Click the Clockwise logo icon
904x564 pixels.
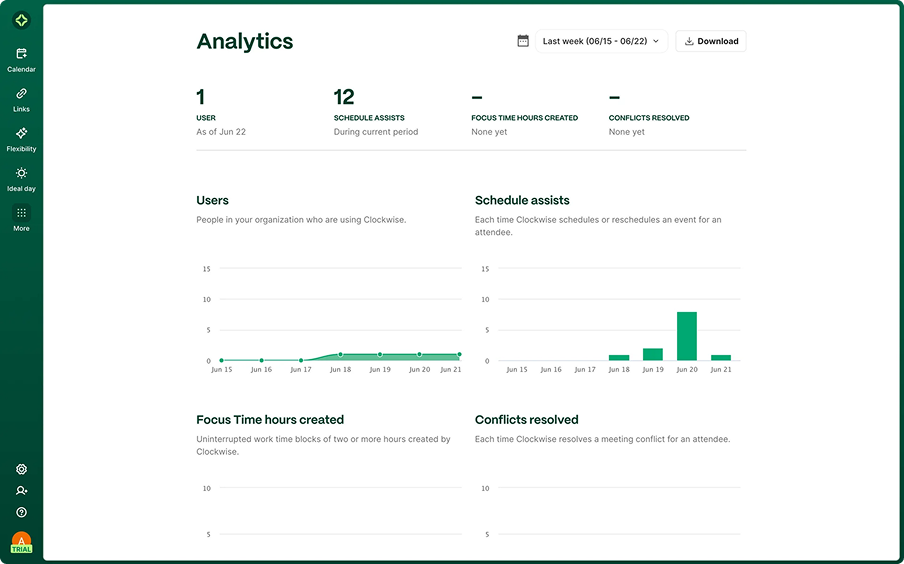tap(21, 20)
